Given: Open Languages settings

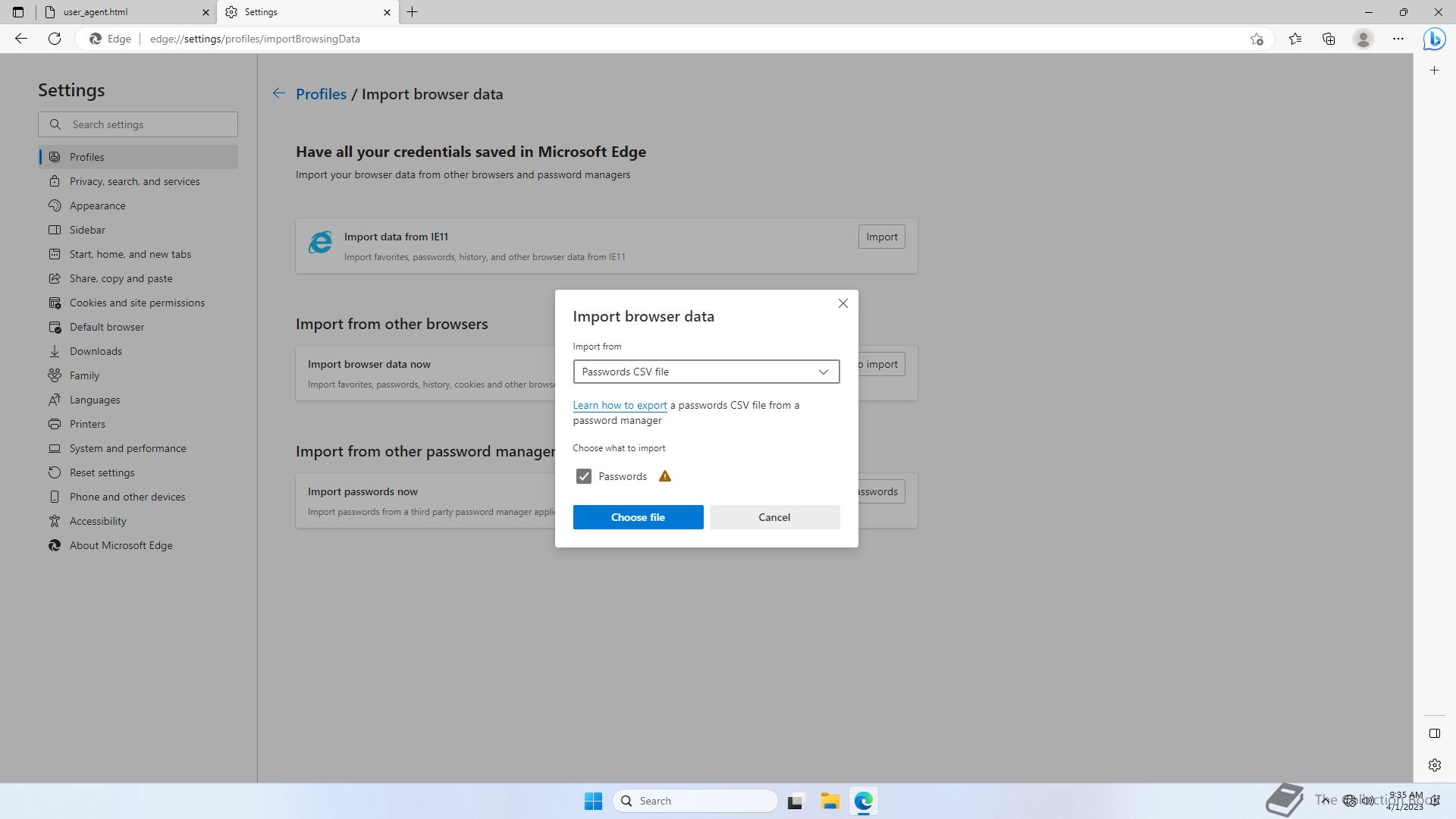Looking at the screenshot, I should click(138, 400).
